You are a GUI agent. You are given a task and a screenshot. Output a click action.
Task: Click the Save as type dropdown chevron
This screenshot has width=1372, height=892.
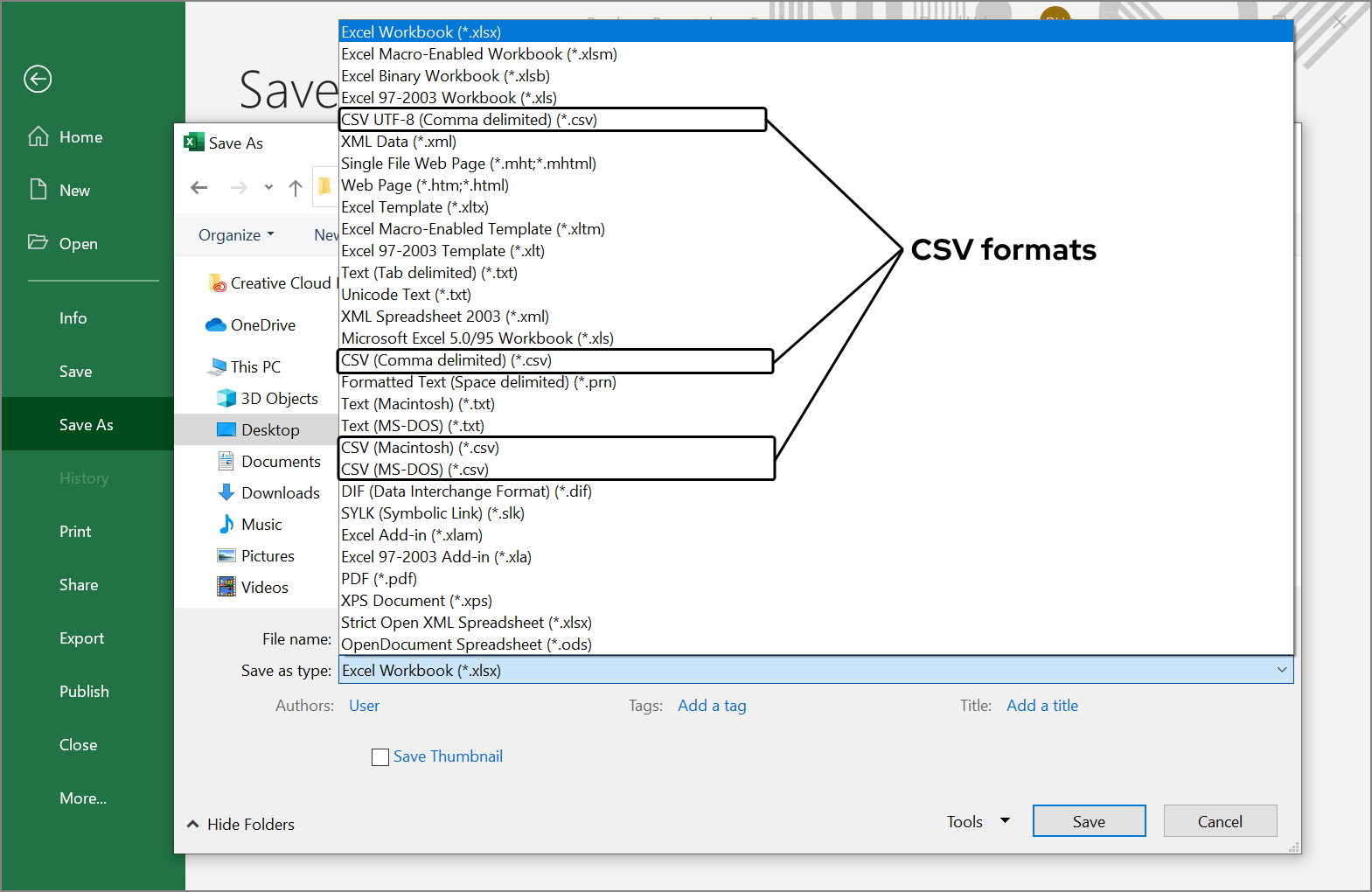pos(1282,670)
